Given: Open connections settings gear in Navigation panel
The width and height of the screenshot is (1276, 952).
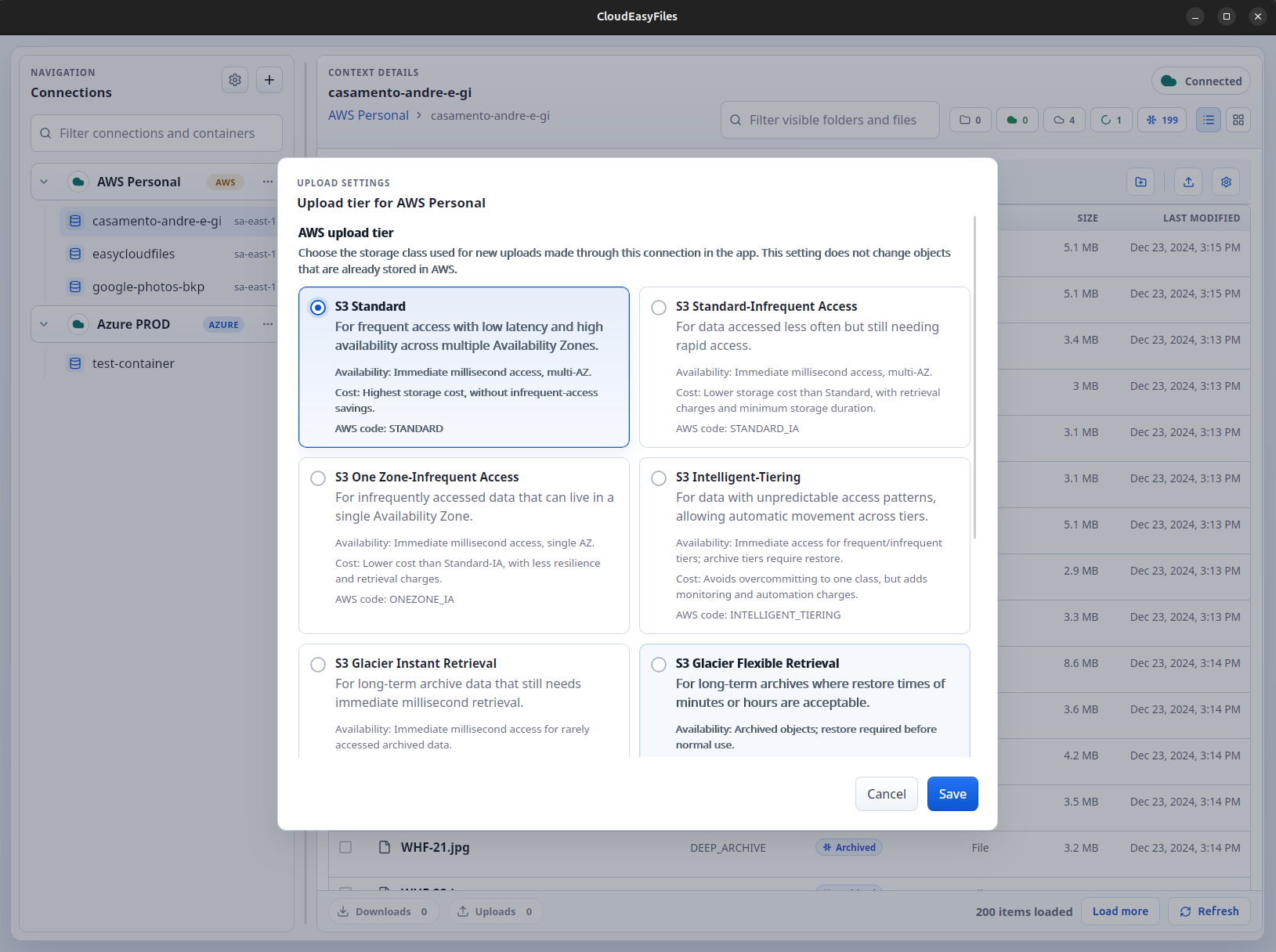Looking at the screenshot, I should pos(235,80).
